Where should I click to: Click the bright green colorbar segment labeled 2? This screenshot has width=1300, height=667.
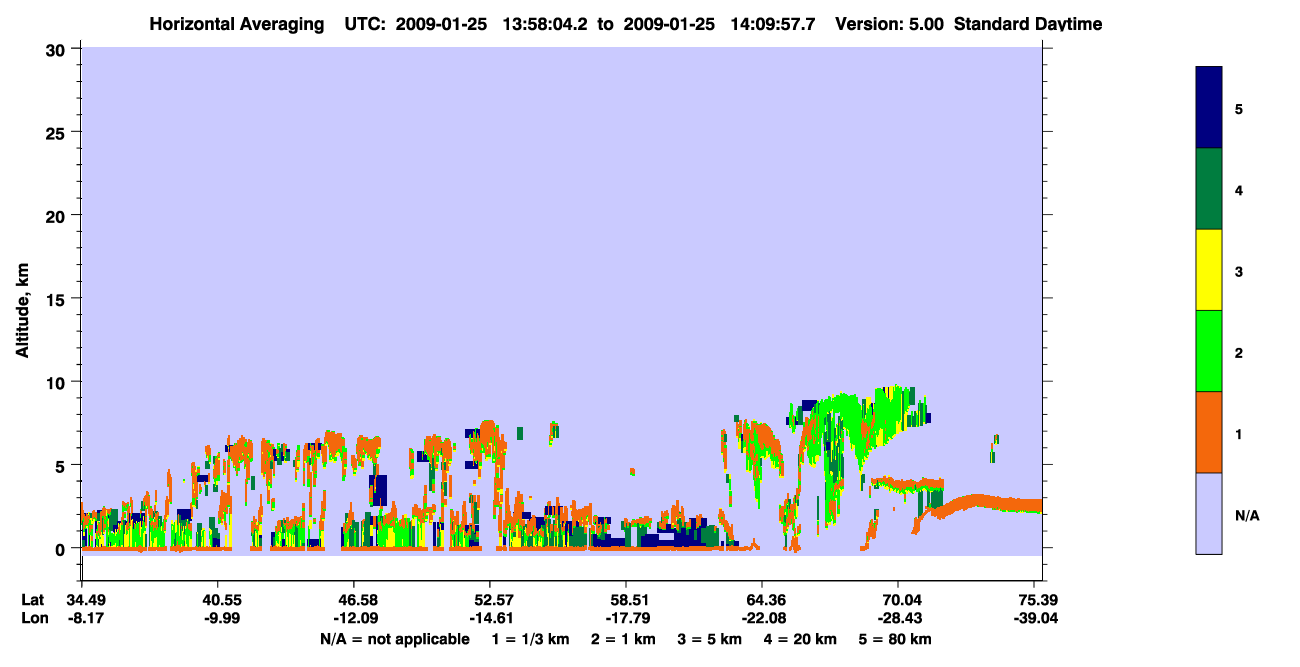(1209, 351)
